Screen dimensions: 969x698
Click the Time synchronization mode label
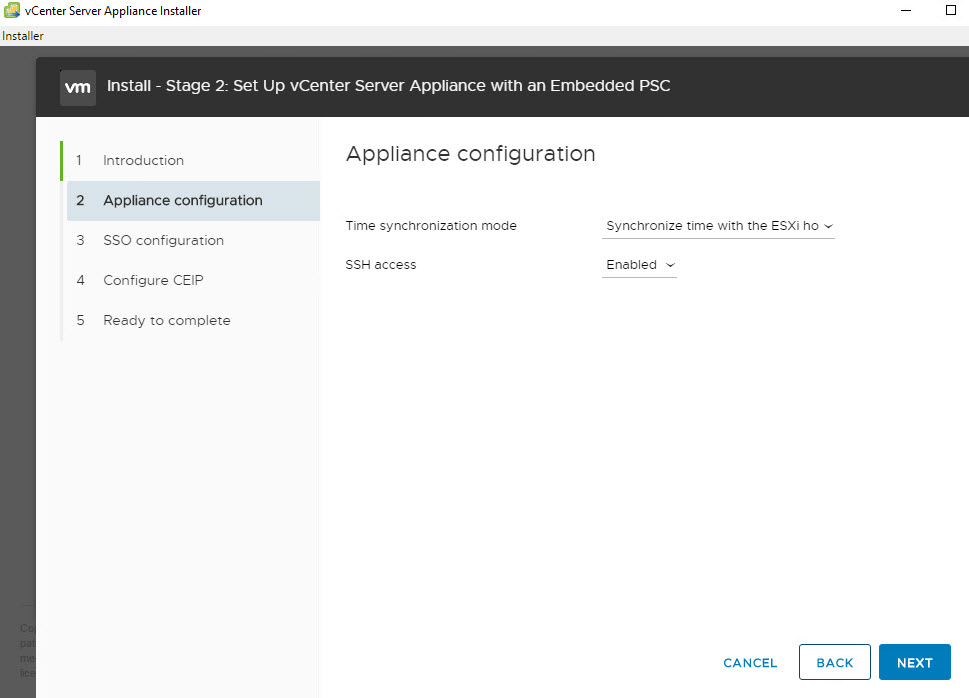click(x=431, y=226)
